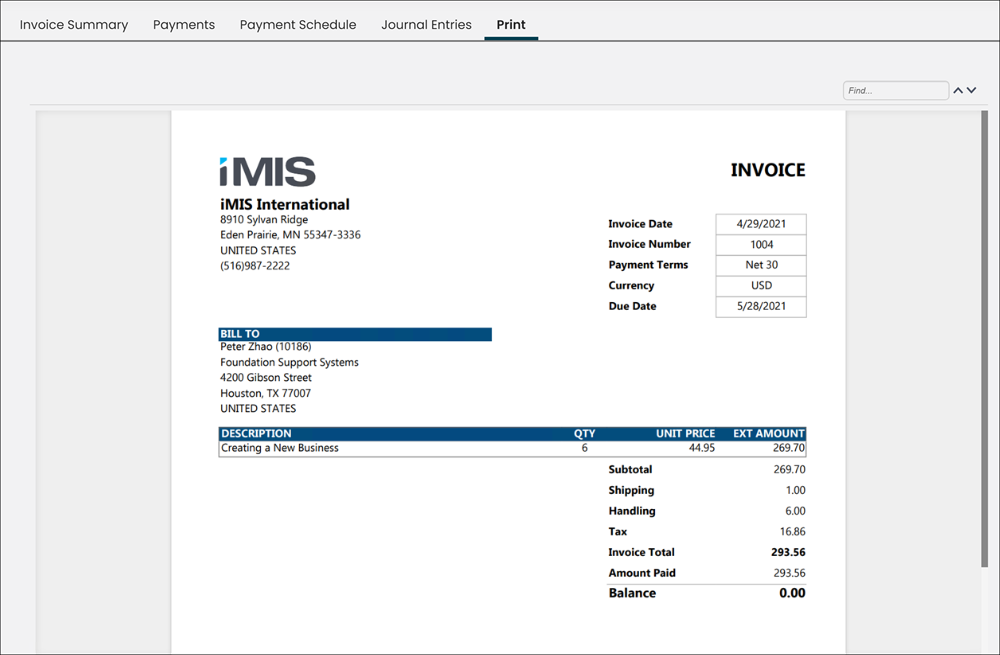Viewport: 1000px width, 655px height.
Task: Click Houston, TX 77007 line
Action: point(265,394)
